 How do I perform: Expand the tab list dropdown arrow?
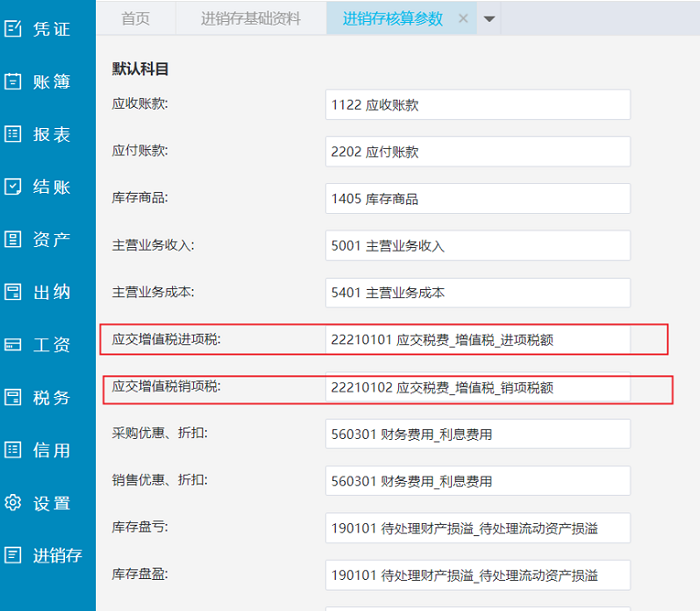[489, 18]
